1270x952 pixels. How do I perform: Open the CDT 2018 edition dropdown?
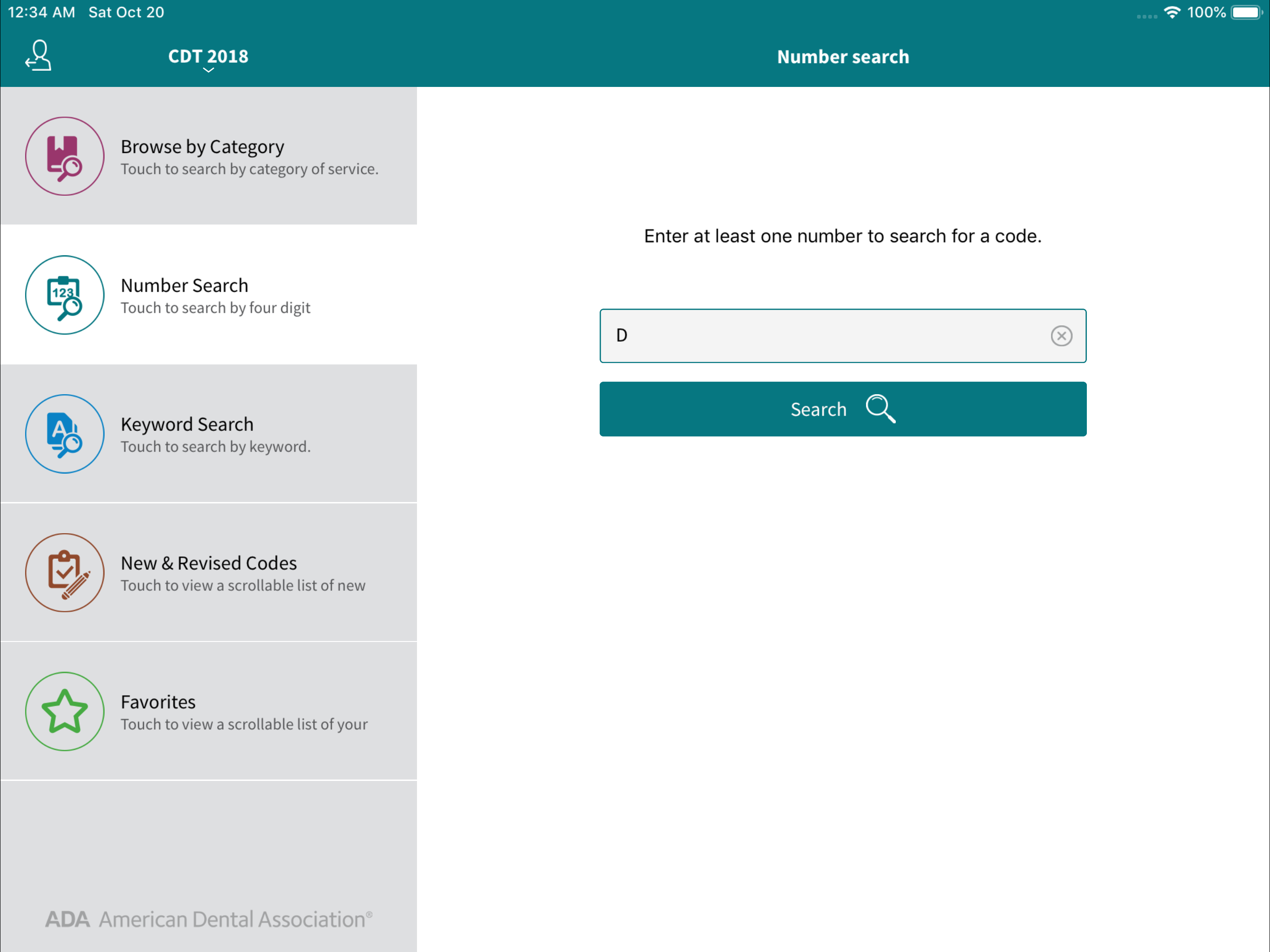click(208, 59)
